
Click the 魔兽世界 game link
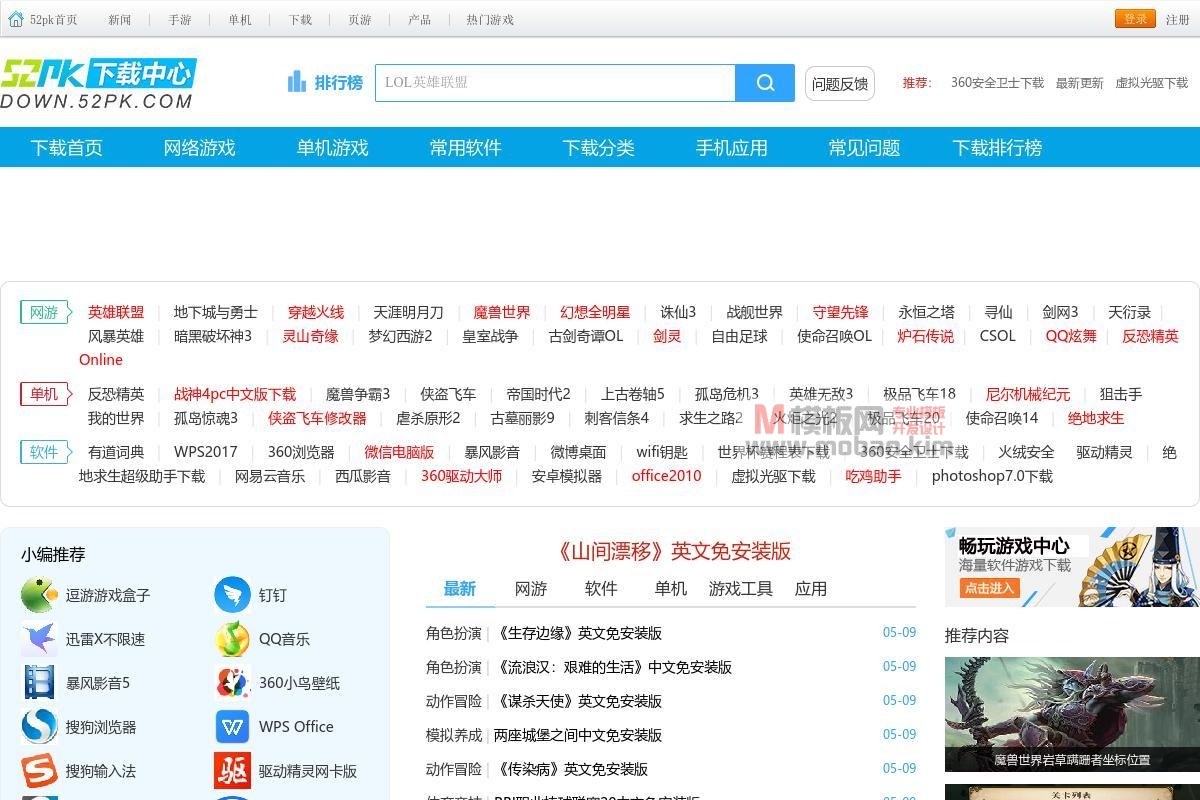tap(502, 312)
